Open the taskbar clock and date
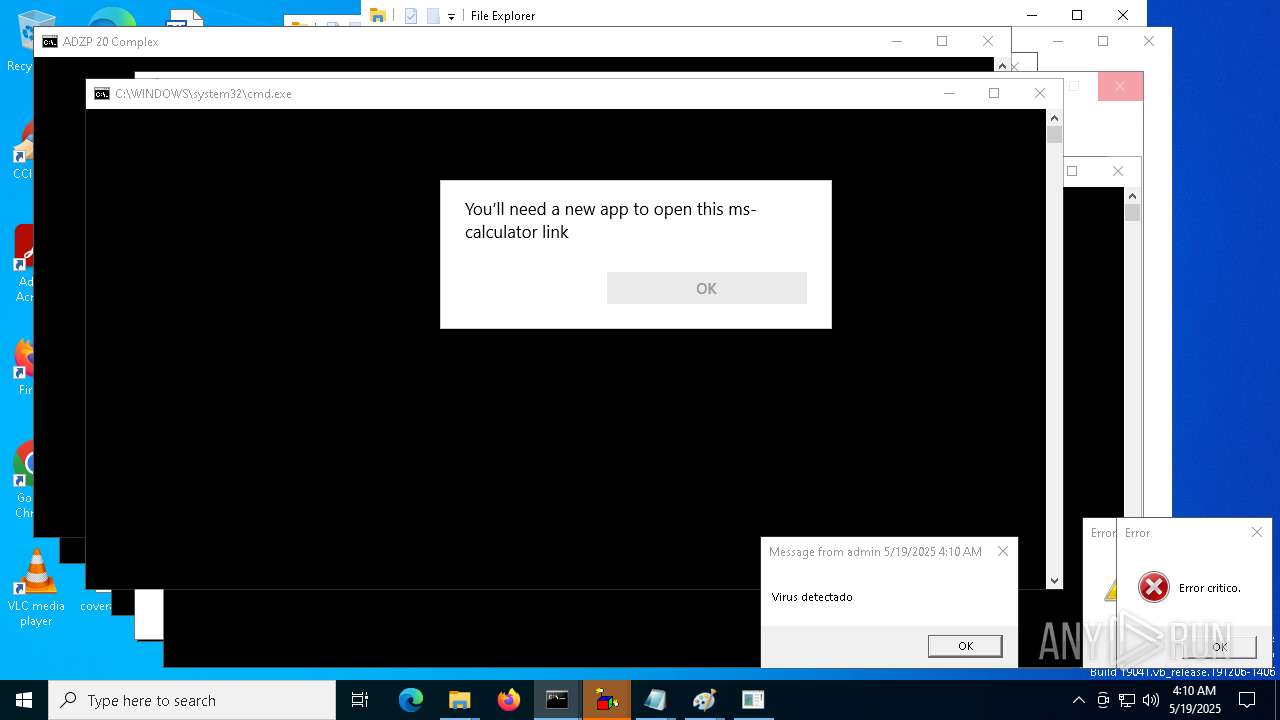The width and height of the screenshot is (1280, 720). [1194, 700]
